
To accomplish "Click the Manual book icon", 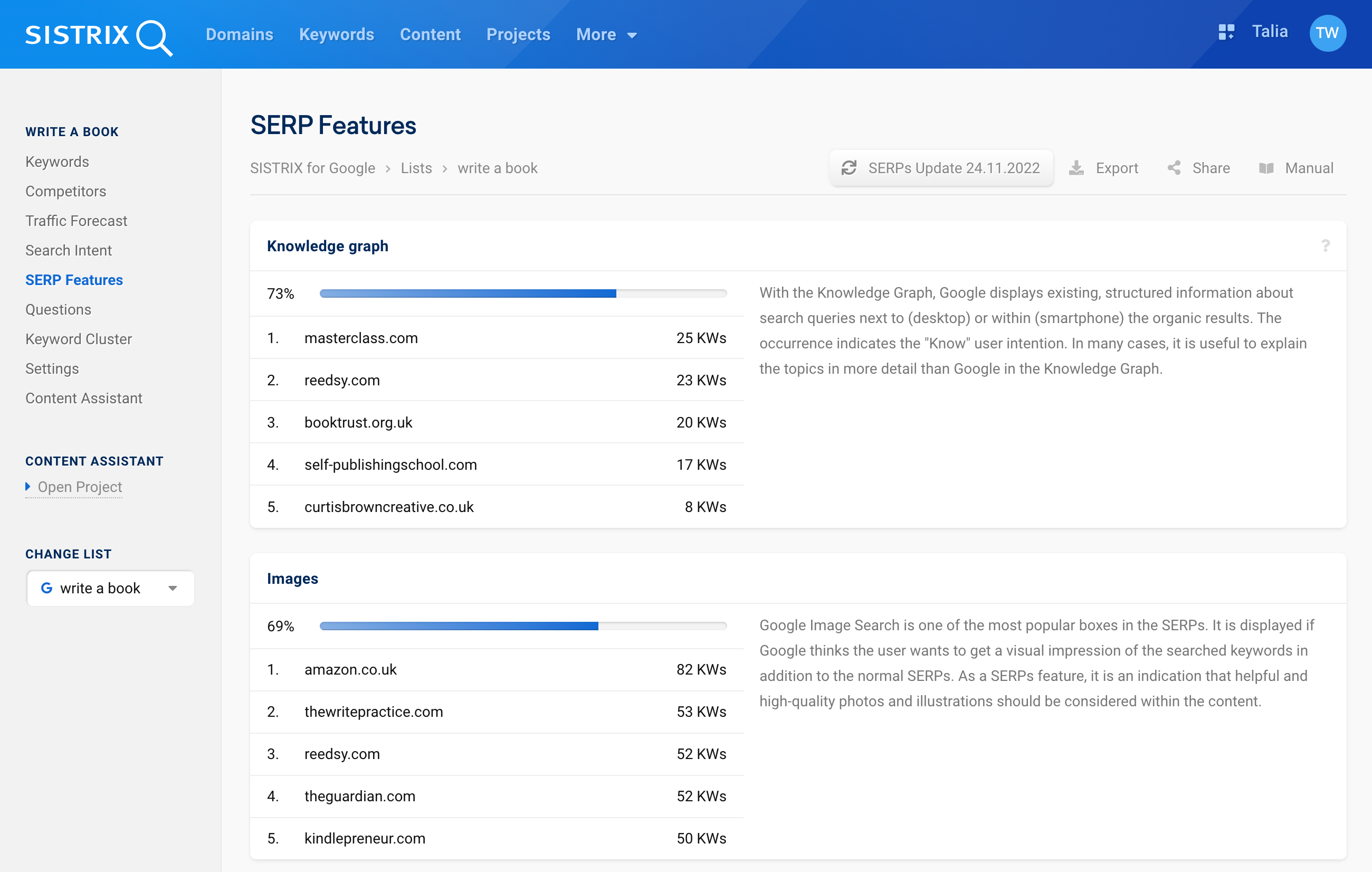I will point(1266,168).
